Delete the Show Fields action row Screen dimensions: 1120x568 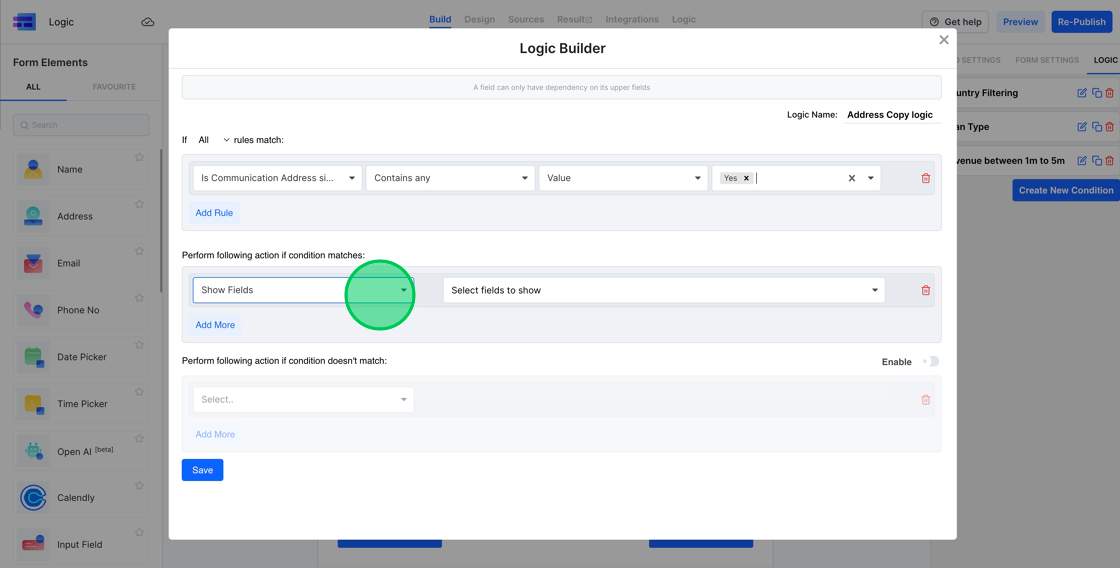(925, 290)
